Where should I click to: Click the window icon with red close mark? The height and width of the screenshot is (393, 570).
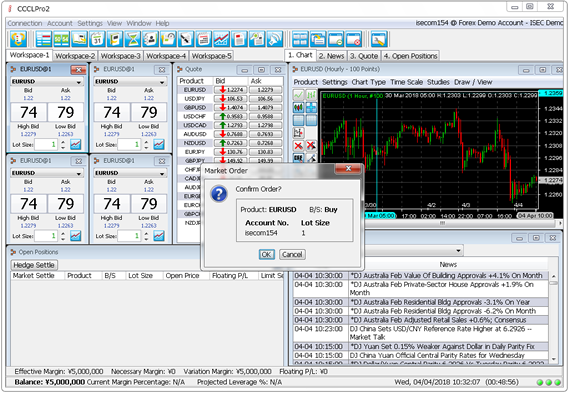click(x=354, y=39)
